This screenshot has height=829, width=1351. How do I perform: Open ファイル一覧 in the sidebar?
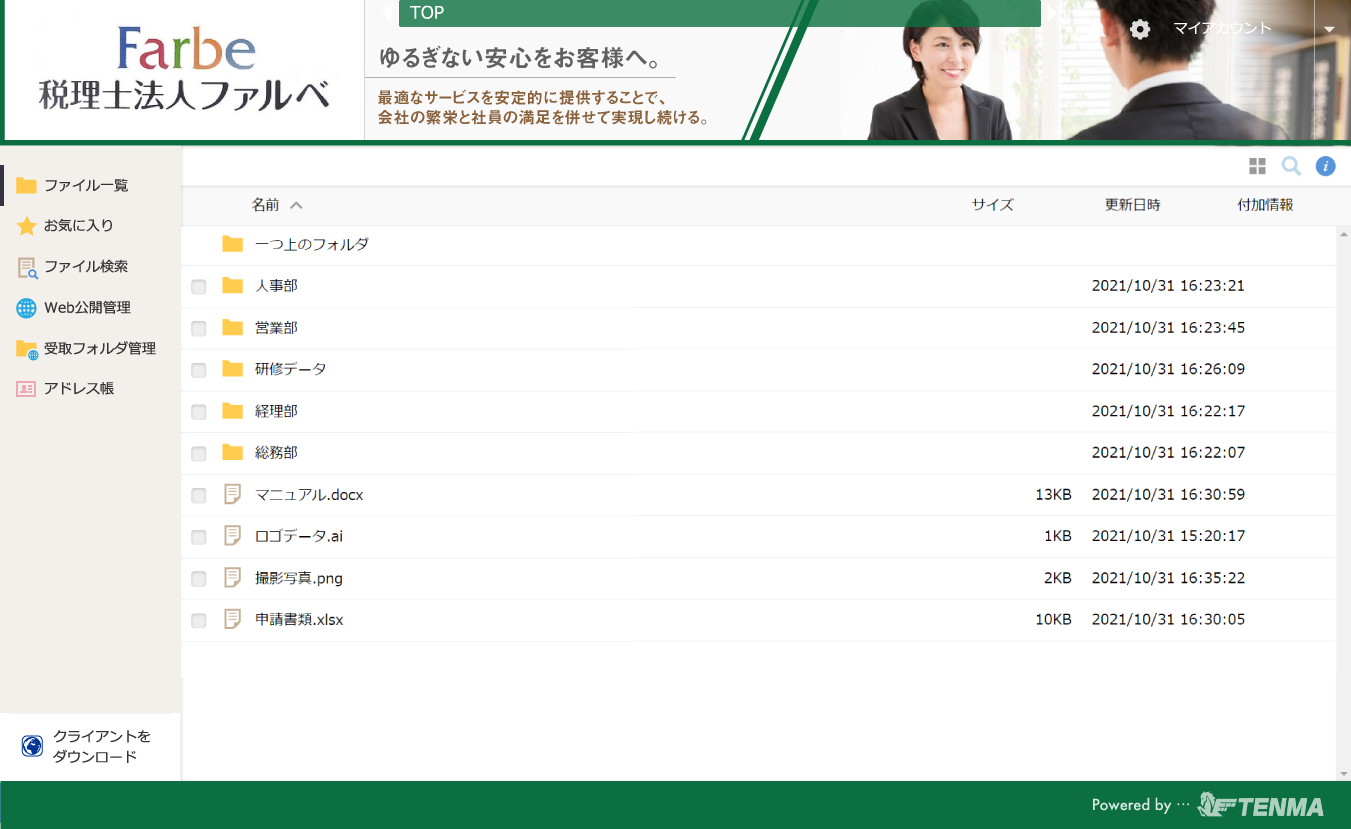86,186
